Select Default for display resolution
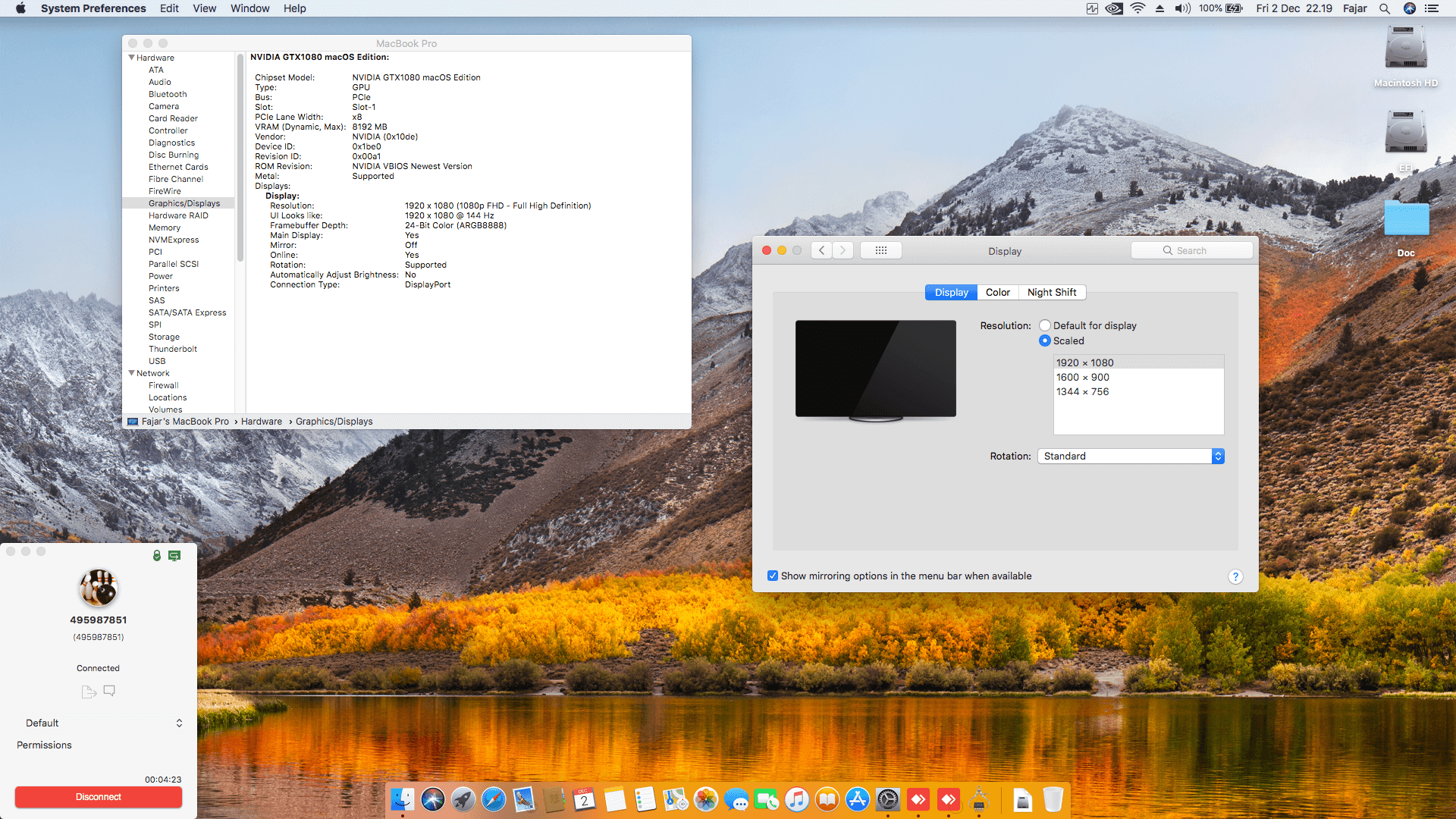The width and height of the screenshot is (1456, 819). (1045, 325)
